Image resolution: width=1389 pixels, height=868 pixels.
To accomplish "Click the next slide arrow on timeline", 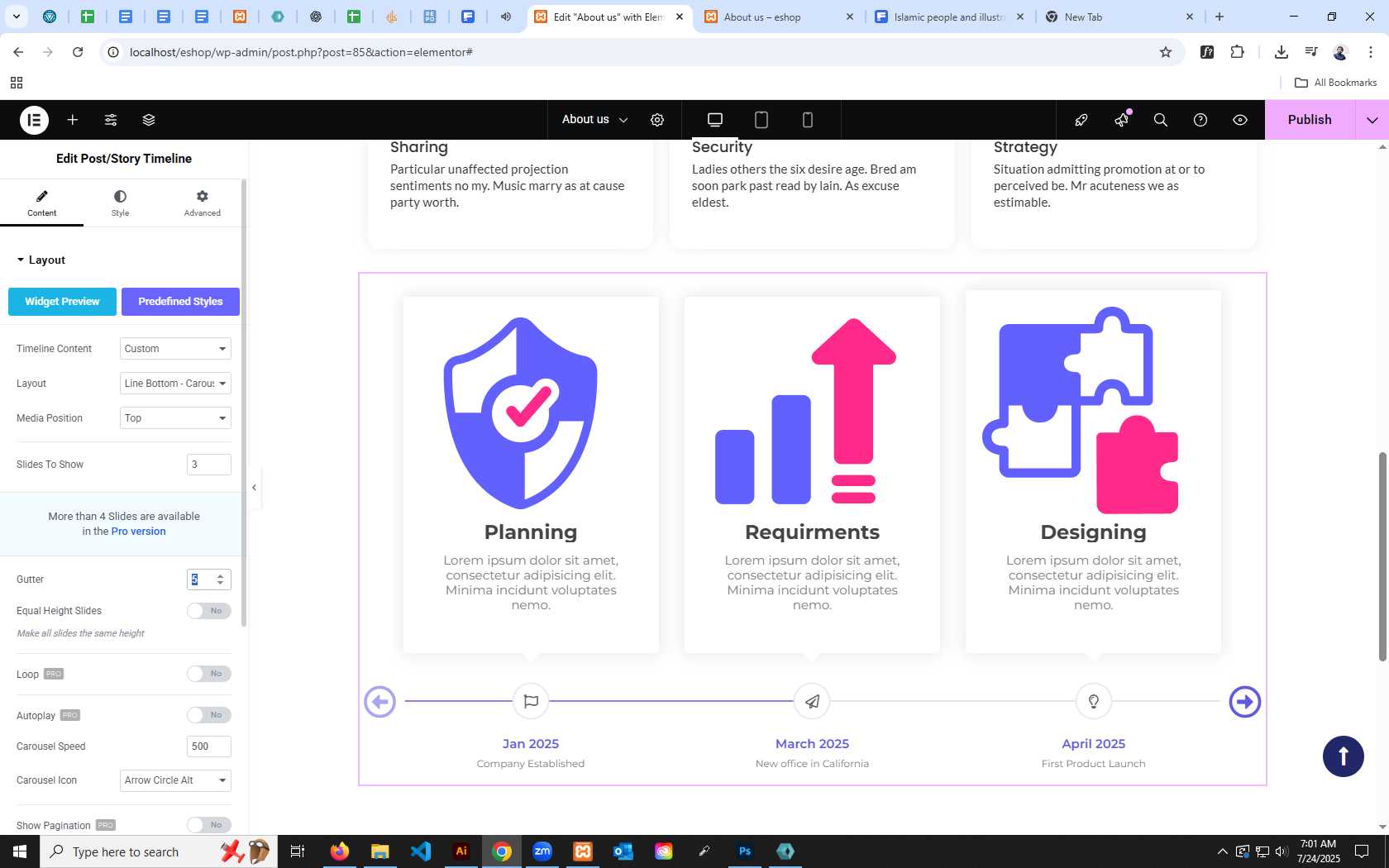I will tap(1245, 702).
